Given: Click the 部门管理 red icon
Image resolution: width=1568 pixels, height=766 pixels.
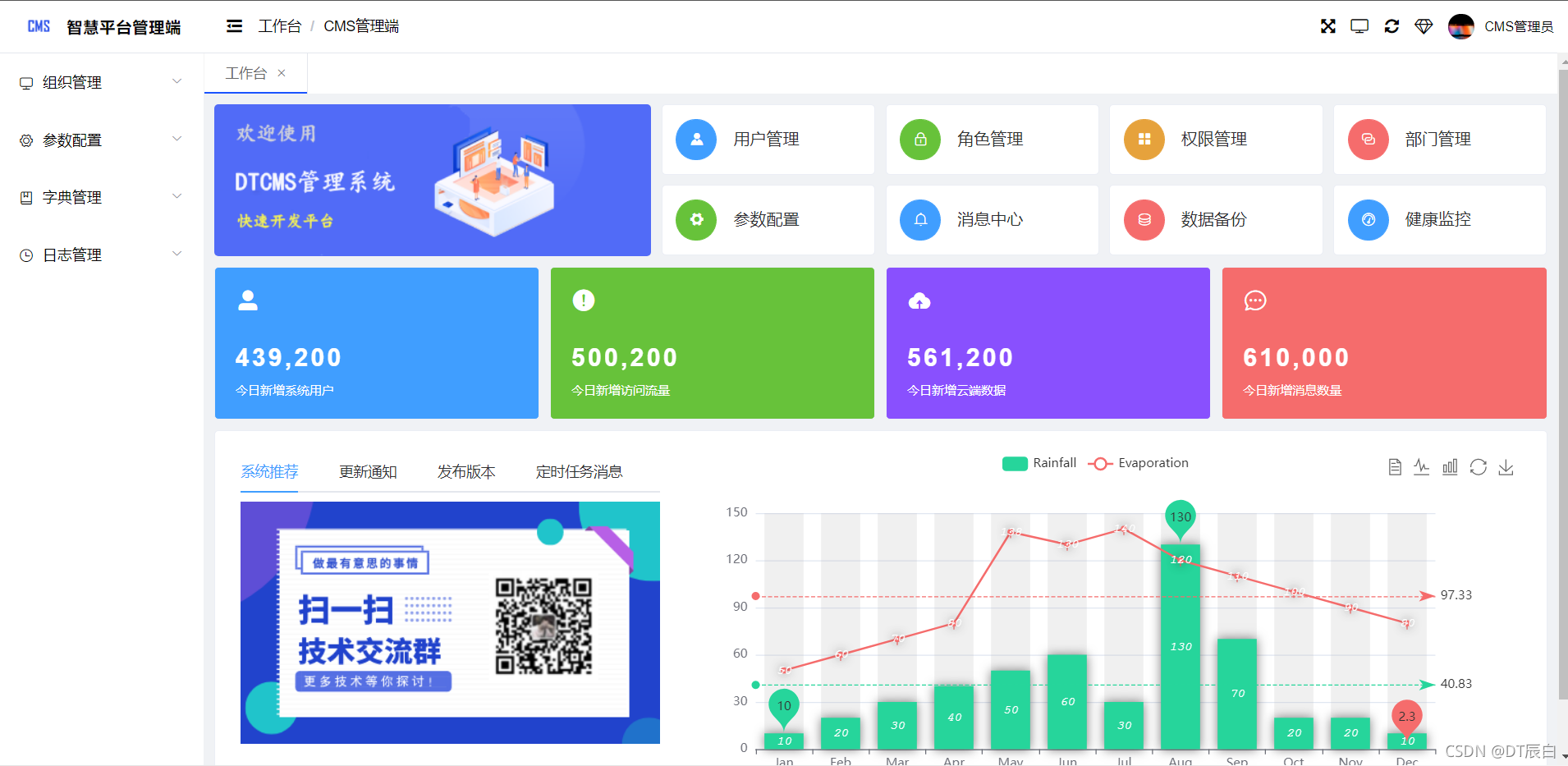Looking at the screenshot, I should [x=1369, y=140].
